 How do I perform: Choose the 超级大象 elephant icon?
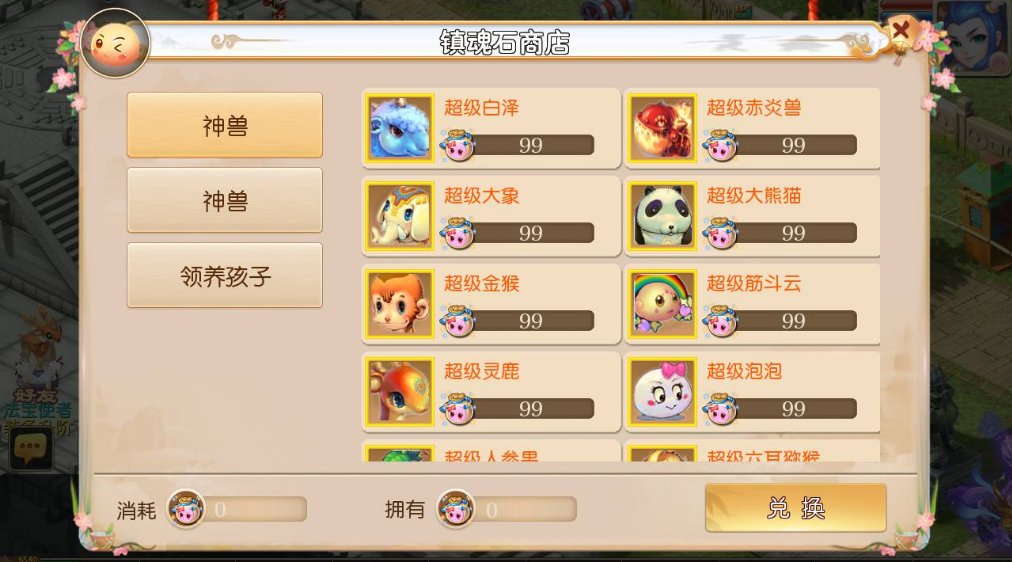pyautogui.click(x=400, y=216)
